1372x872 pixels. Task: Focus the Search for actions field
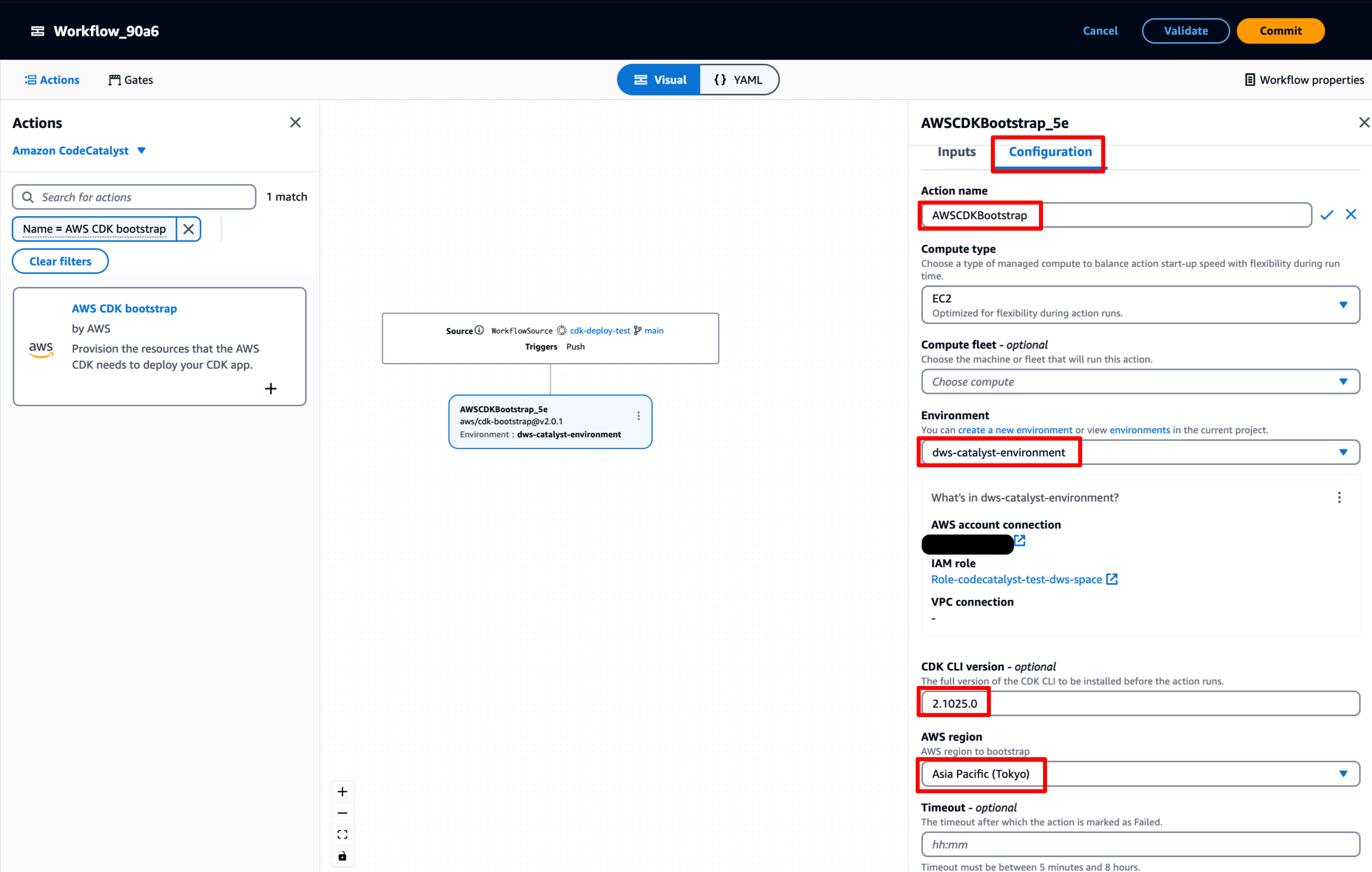pyautogui.click(x=134, y=197)
